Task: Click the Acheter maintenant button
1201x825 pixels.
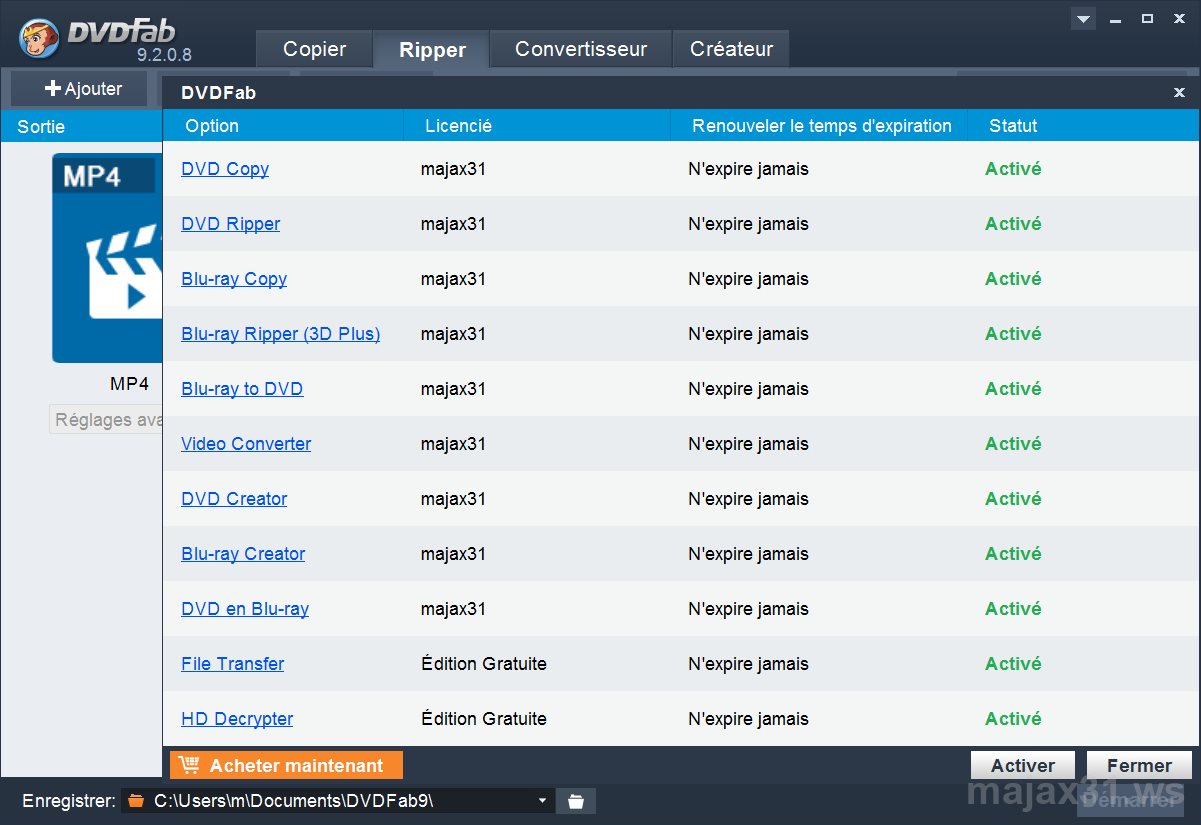Action: (286, 765)
